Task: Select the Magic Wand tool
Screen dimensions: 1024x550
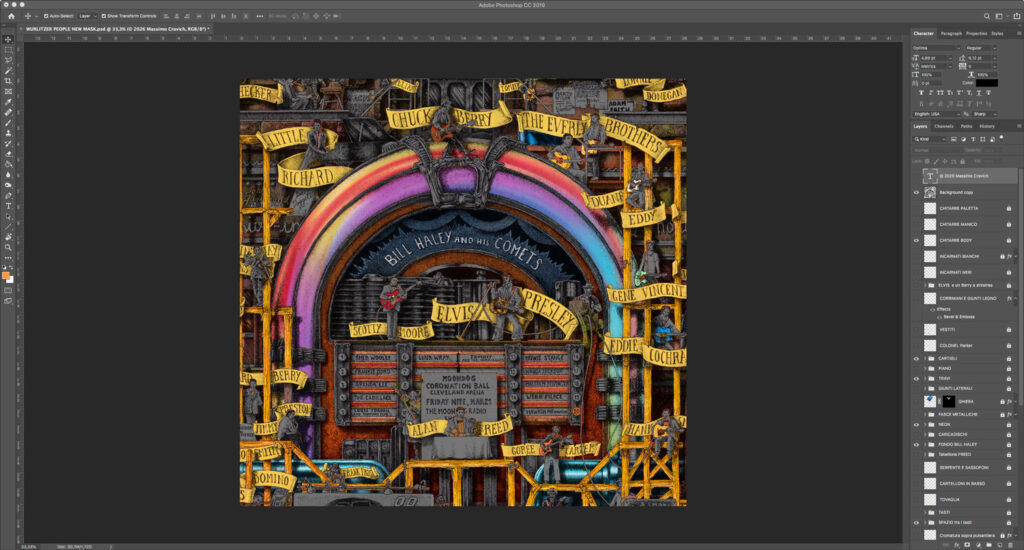Action: click(x=8, y=71)
